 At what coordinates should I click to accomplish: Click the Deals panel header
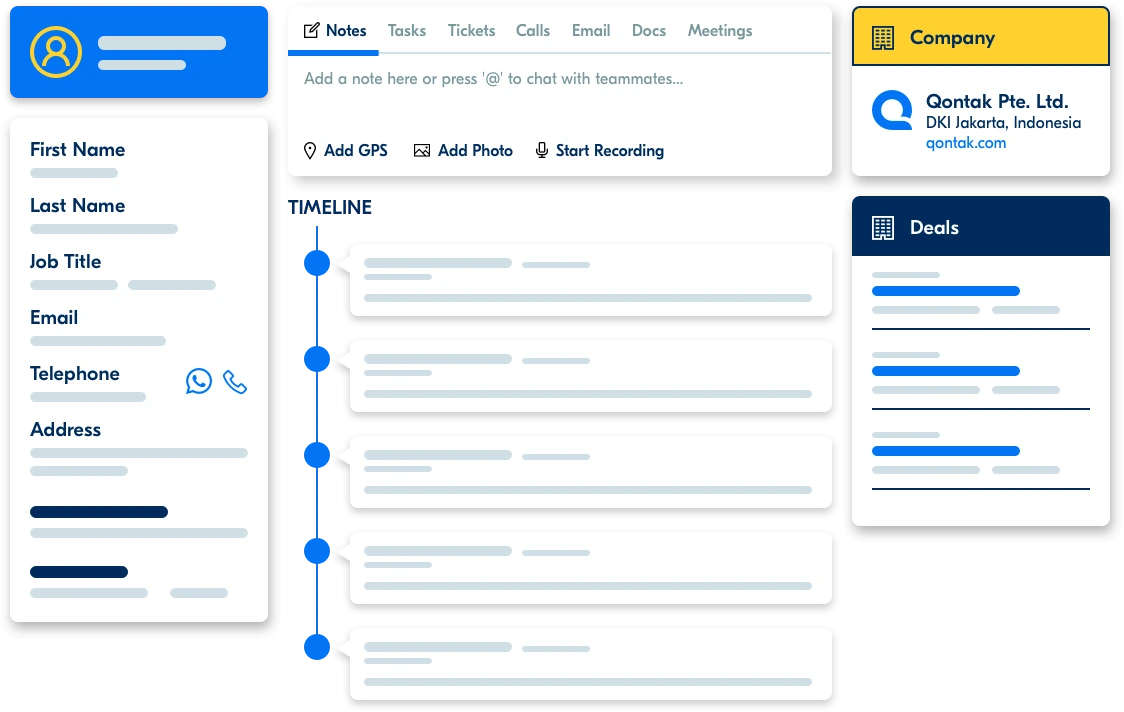click(981, 227)
